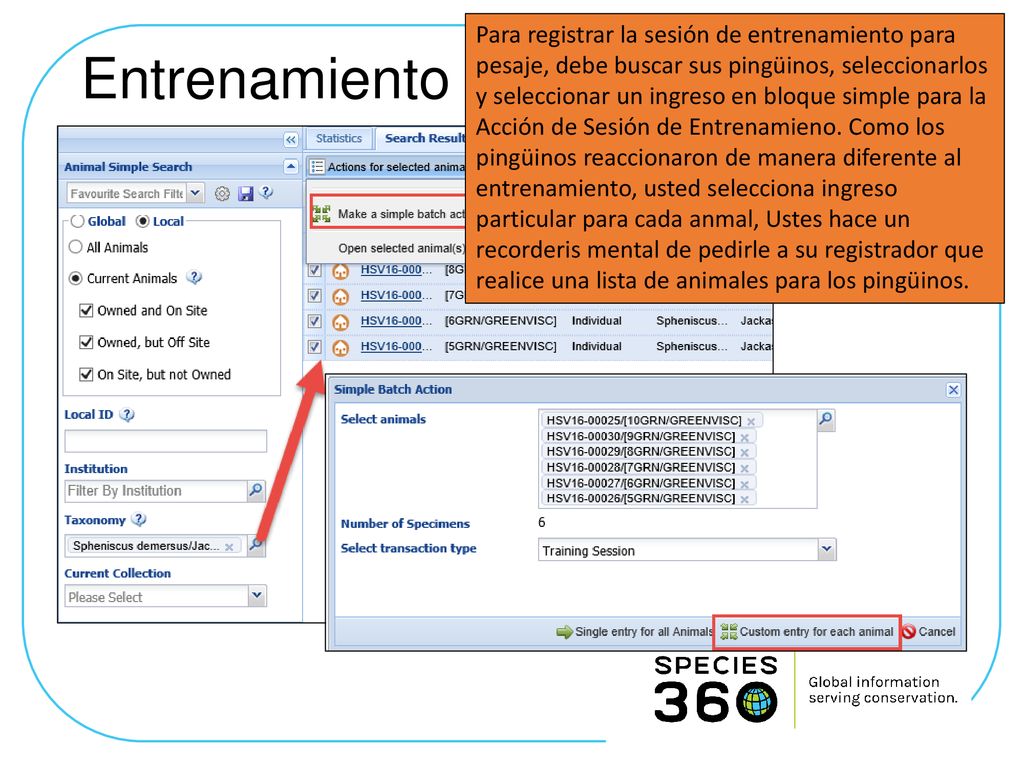This screenshot has width=1024, height=768.
Task: Open animal lookup magnifier in Select animals
Action: point(826,419)
